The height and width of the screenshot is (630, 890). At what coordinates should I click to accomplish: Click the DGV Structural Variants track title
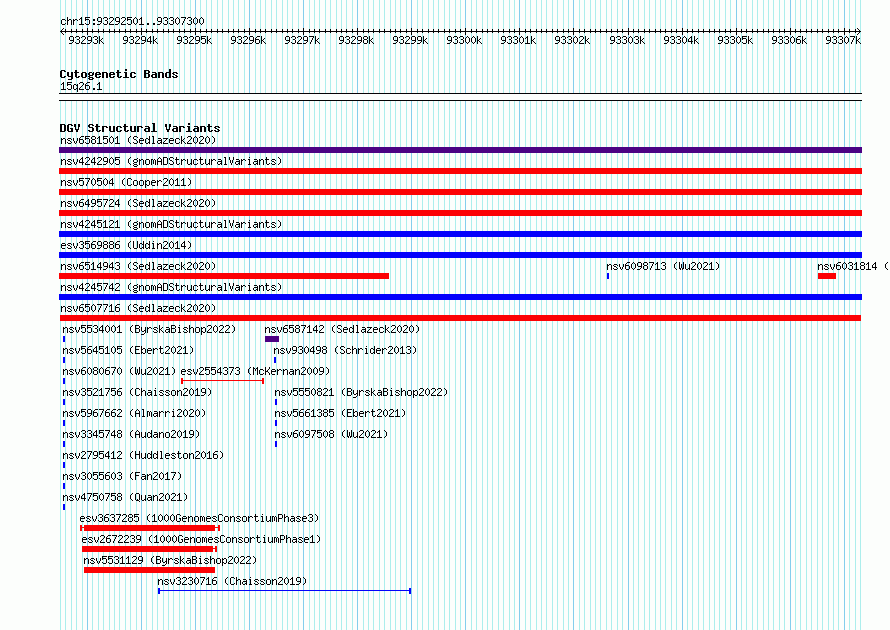(140, 128)
